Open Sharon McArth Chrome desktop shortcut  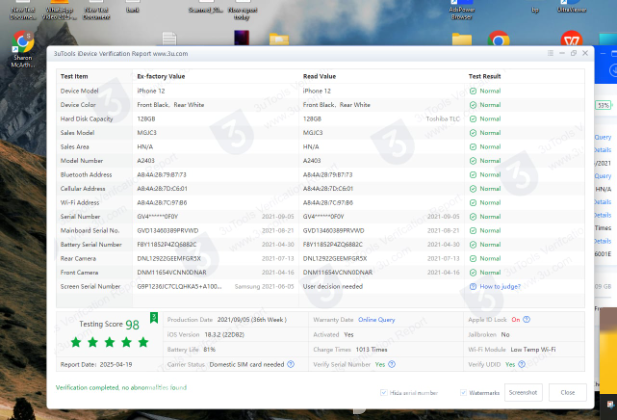point(23,48)
